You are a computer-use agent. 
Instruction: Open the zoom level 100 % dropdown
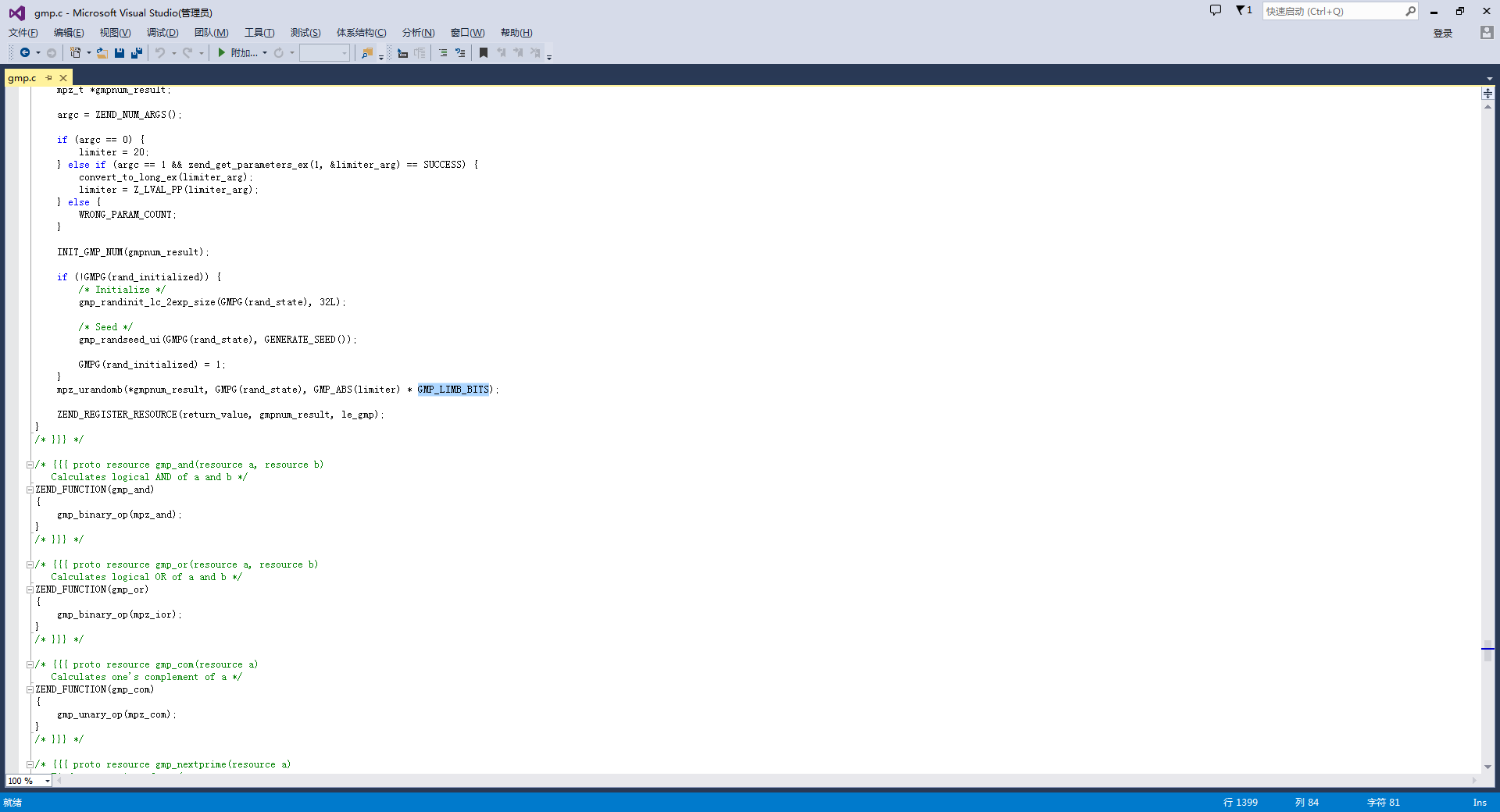click(48, 781)
